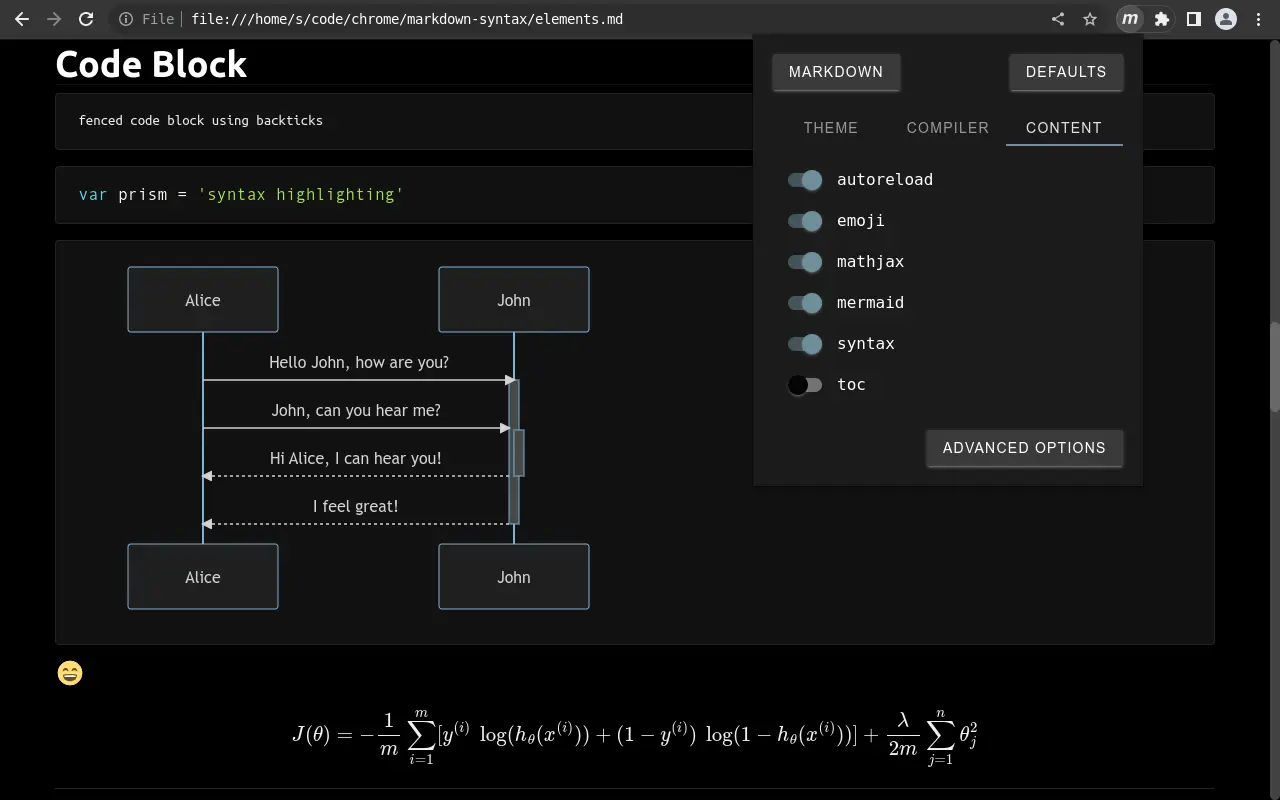Switch to the THEME tab
Screen dimensions: 1280x800
click(830, 128)
